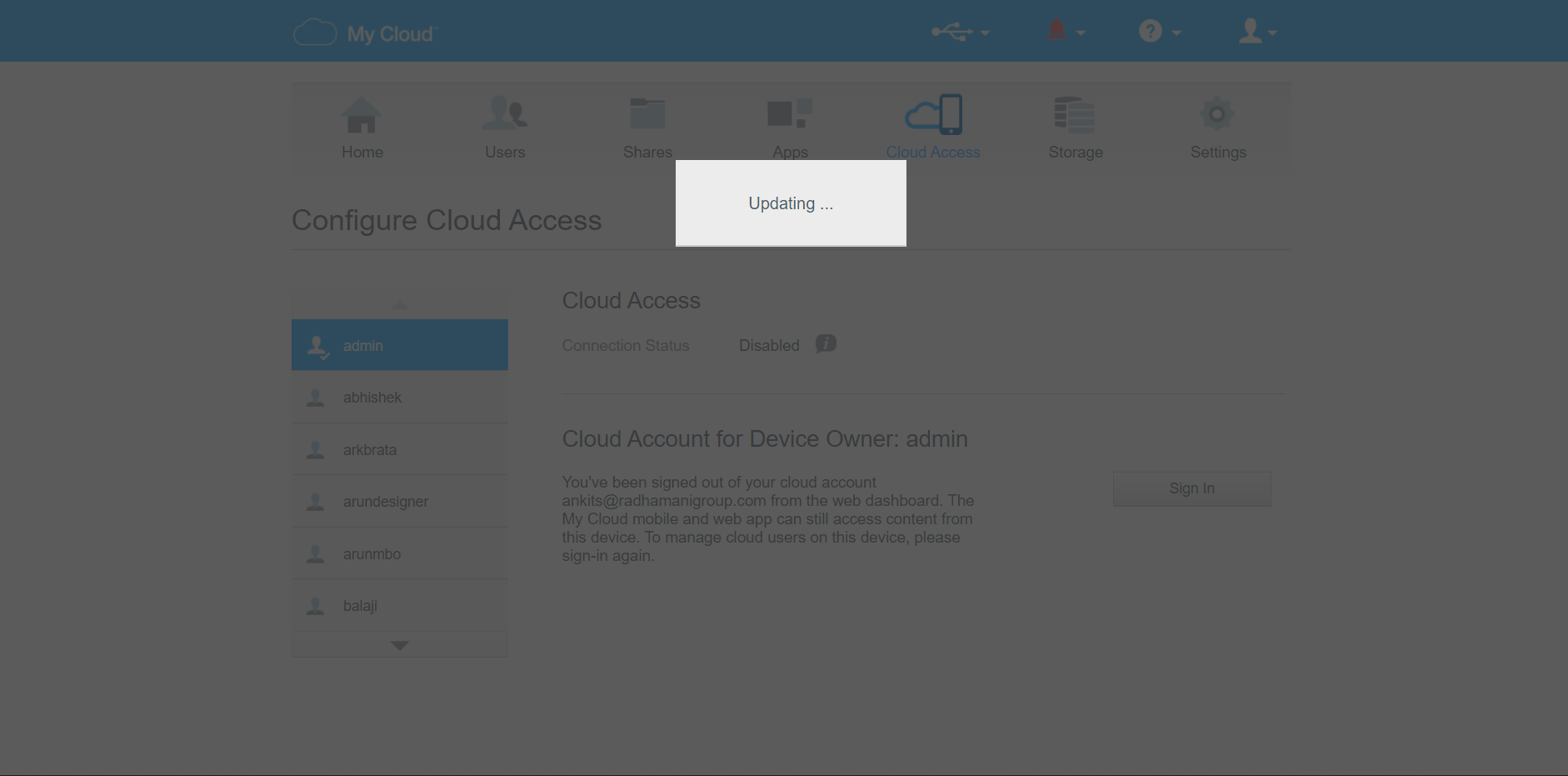Click the My Cloud brand text
This screenshot has width=1568, height=776.
[x=392, y=34]
